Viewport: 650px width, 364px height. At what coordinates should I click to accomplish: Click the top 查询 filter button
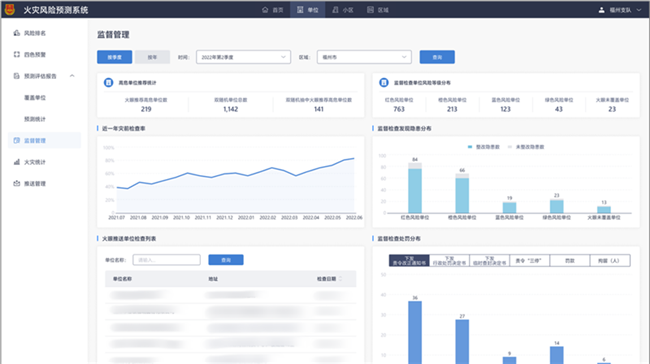[437, 57]
